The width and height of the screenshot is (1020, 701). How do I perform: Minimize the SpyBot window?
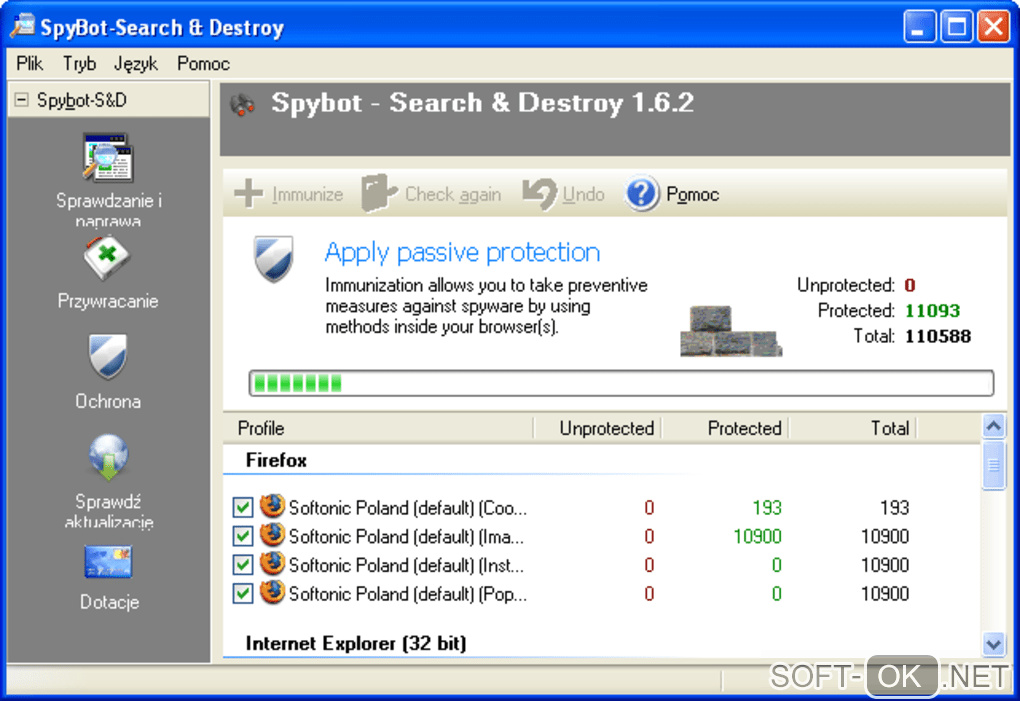tap(919, 27)
